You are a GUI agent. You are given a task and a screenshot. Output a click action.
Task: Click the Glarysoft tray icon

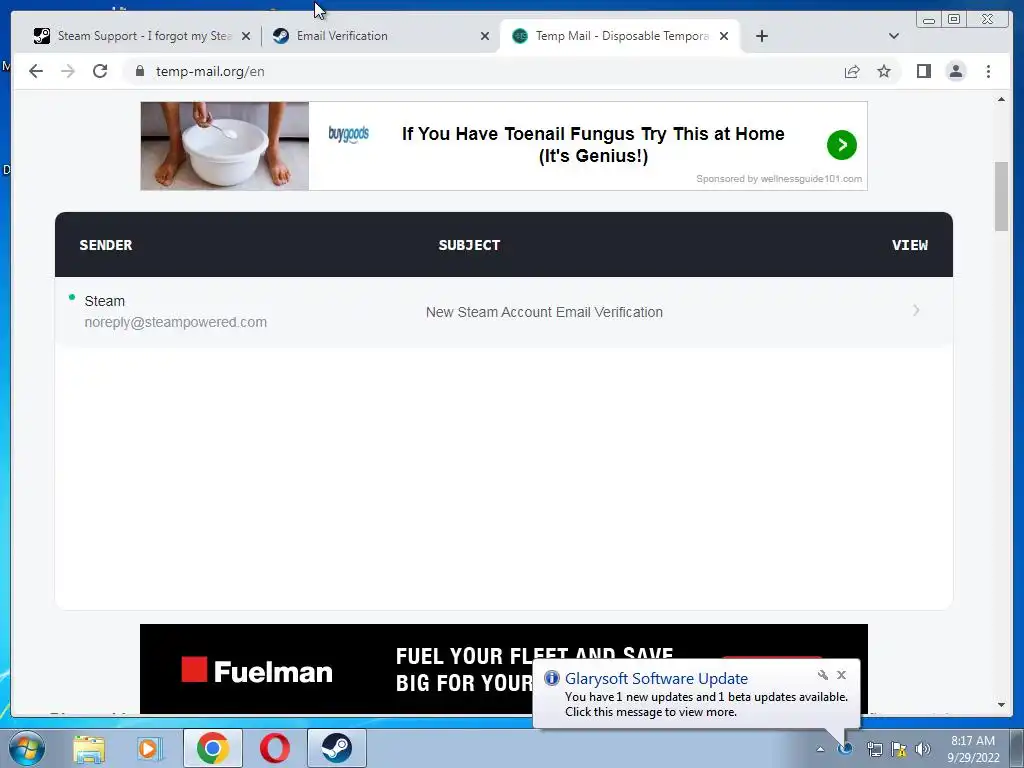tap(845, 749)
